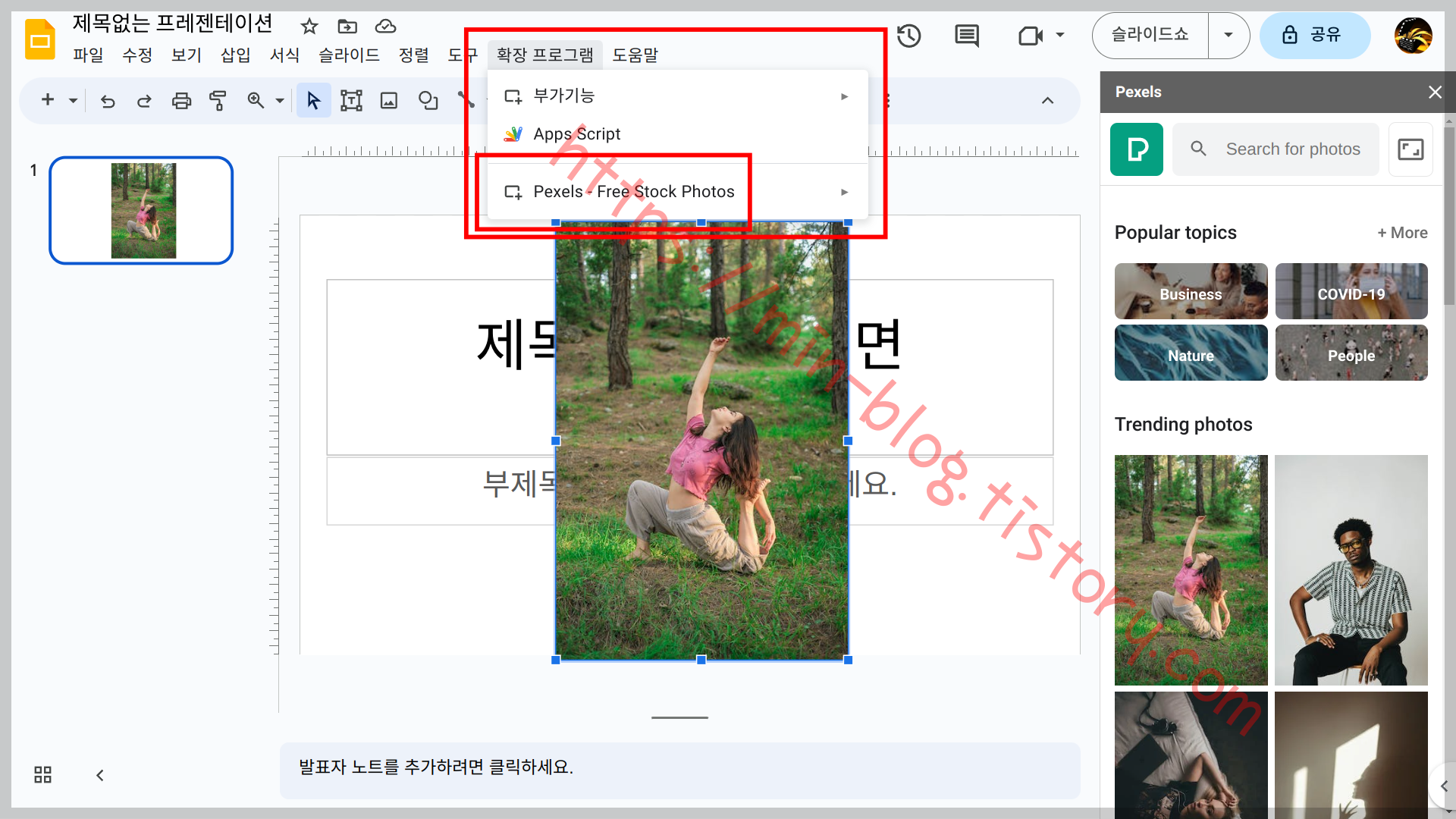Click the slide 1 thumbnail
1456x819 pixels.
tap(142, 210)
